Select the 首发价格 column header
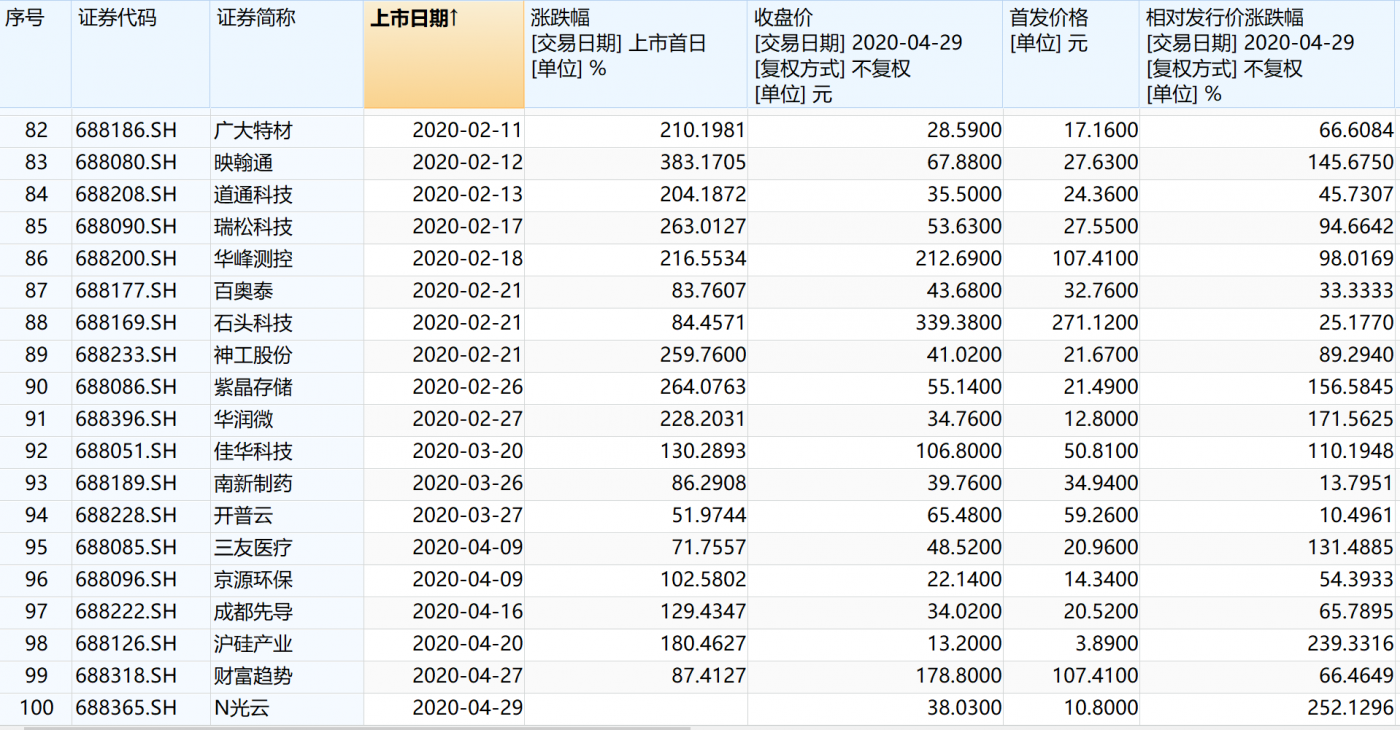This screenshot has width=1400, height=730. [1071, 54]
